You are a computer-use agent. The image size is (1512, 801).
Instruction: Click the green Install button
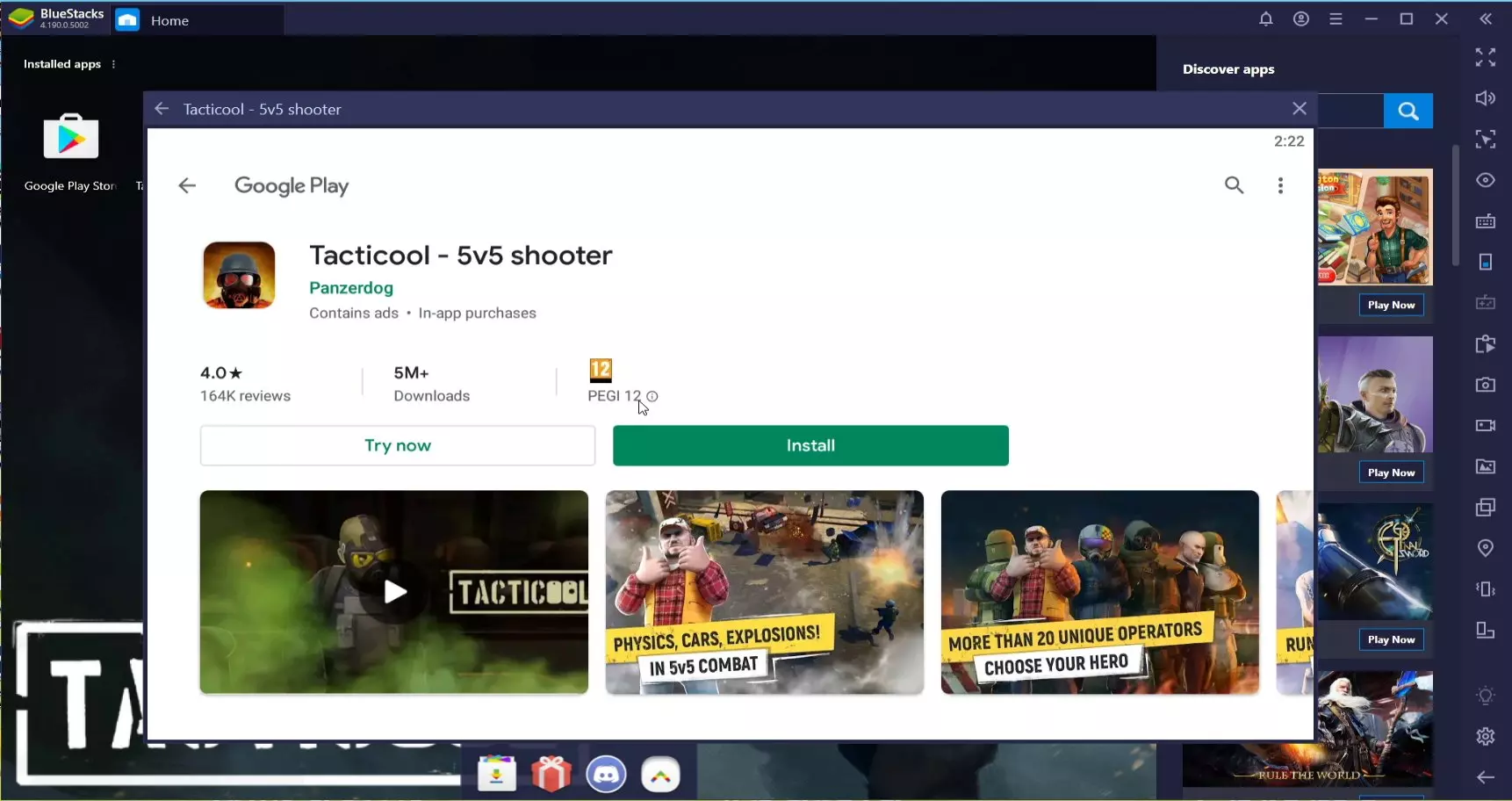(x=810, y=445)
